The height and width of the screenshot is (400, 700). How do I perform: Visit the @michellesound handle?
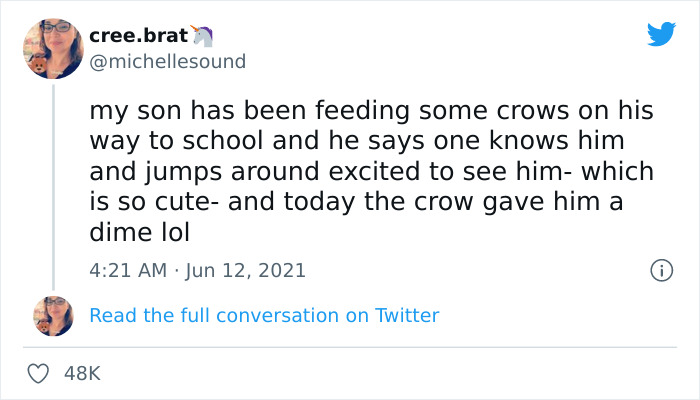(x=167, y=61)
